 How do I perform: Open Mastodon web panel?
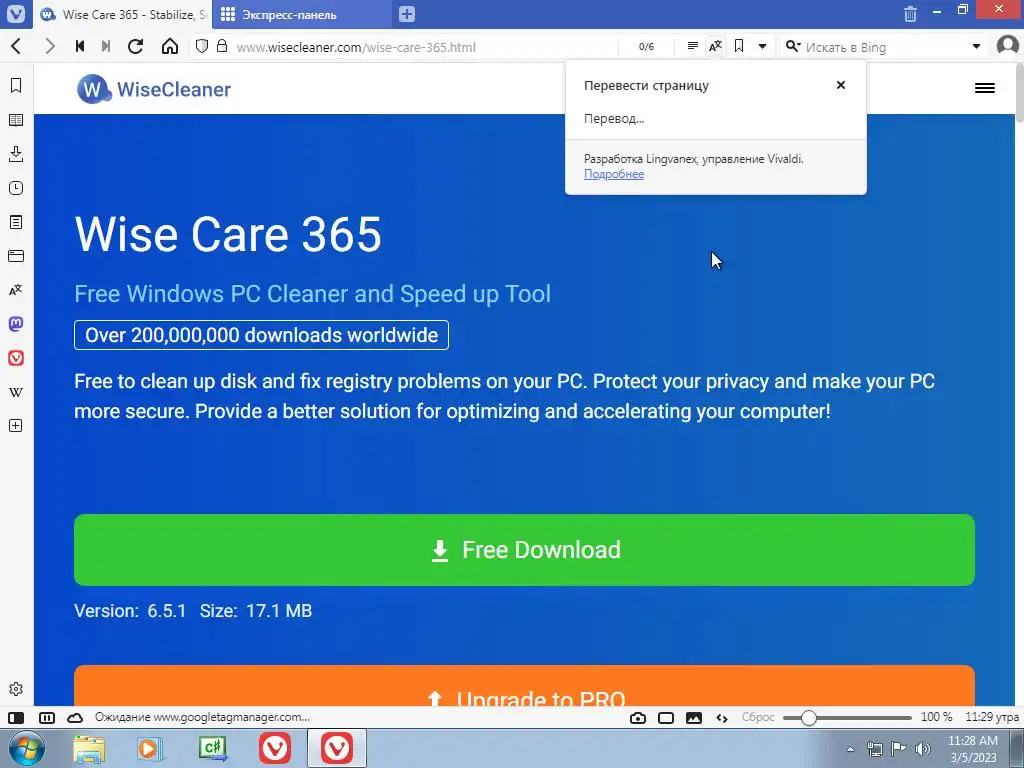point(16,324)
